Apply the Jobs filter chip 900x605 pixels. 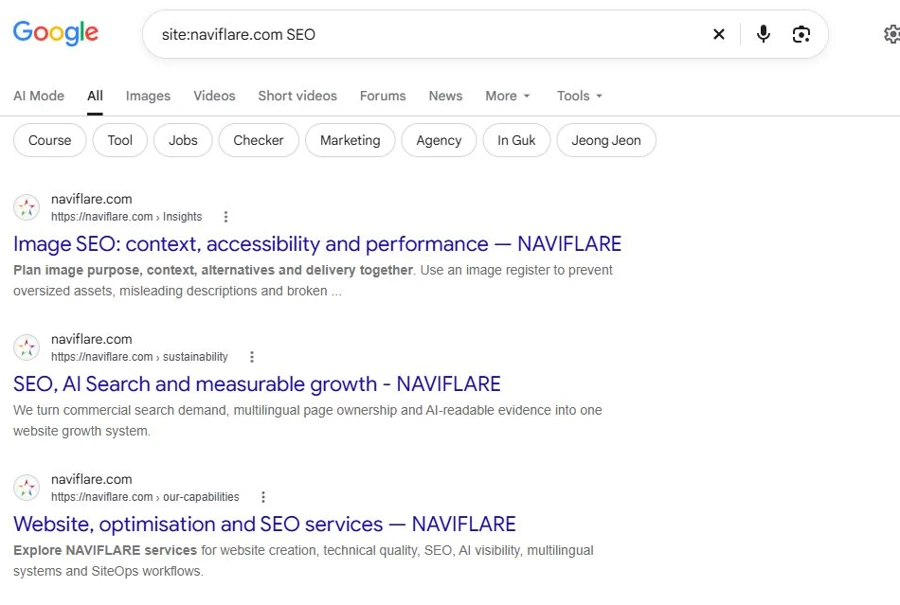point(183,140)
